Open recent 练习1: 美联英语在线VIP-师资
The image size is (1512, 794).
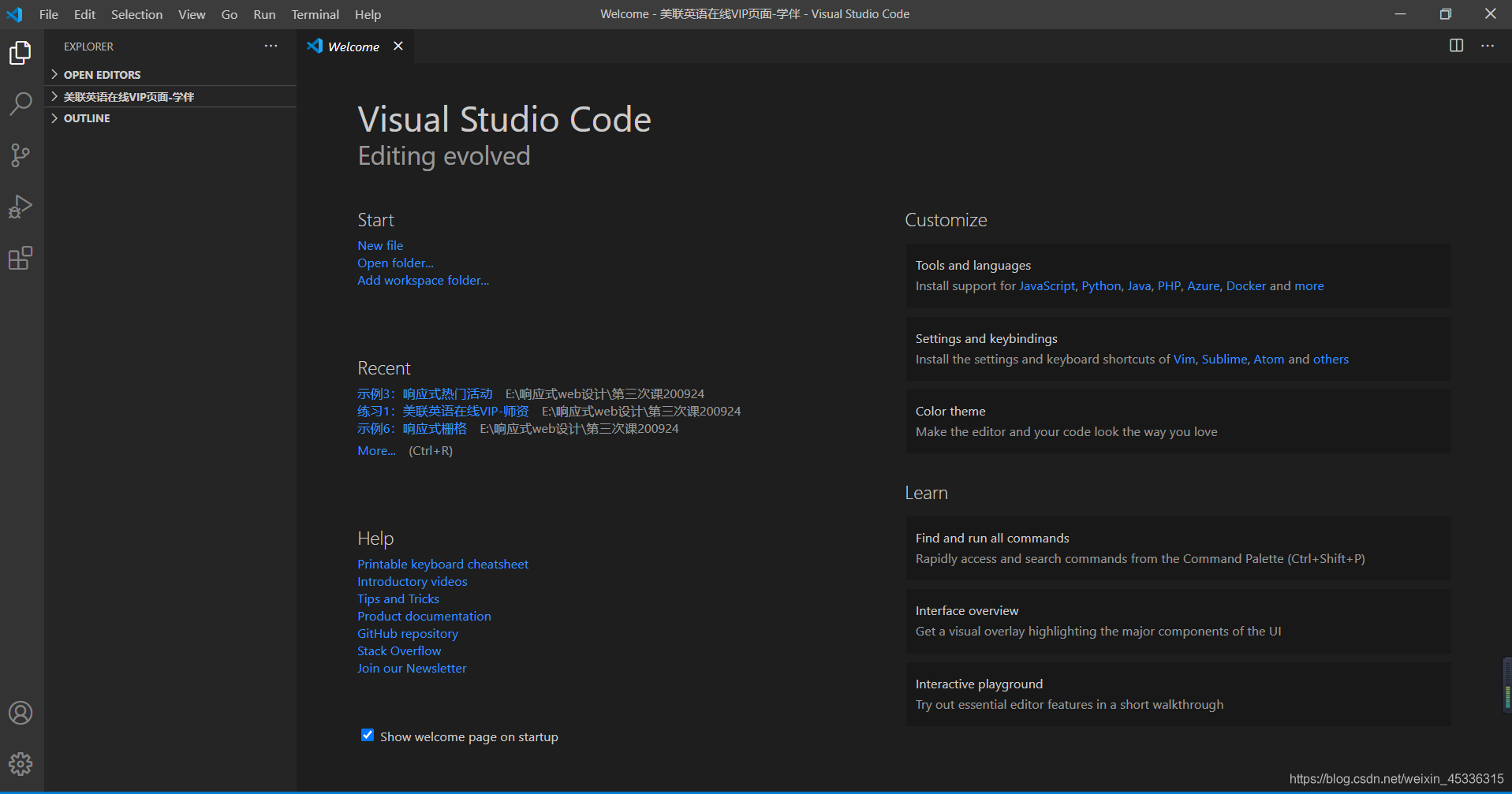tap(443, 411)
